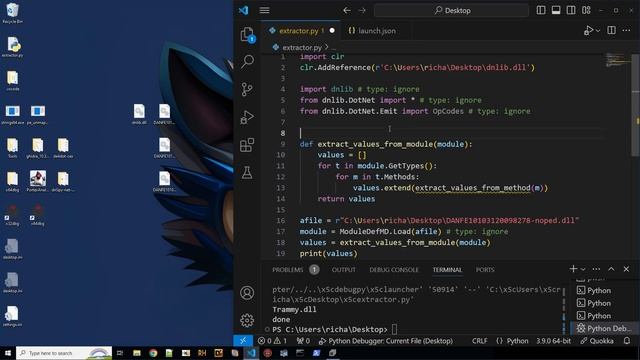This screenshot has height=360, width=640.
Task: Open the Customize Layout button
Action: [587, 10]
